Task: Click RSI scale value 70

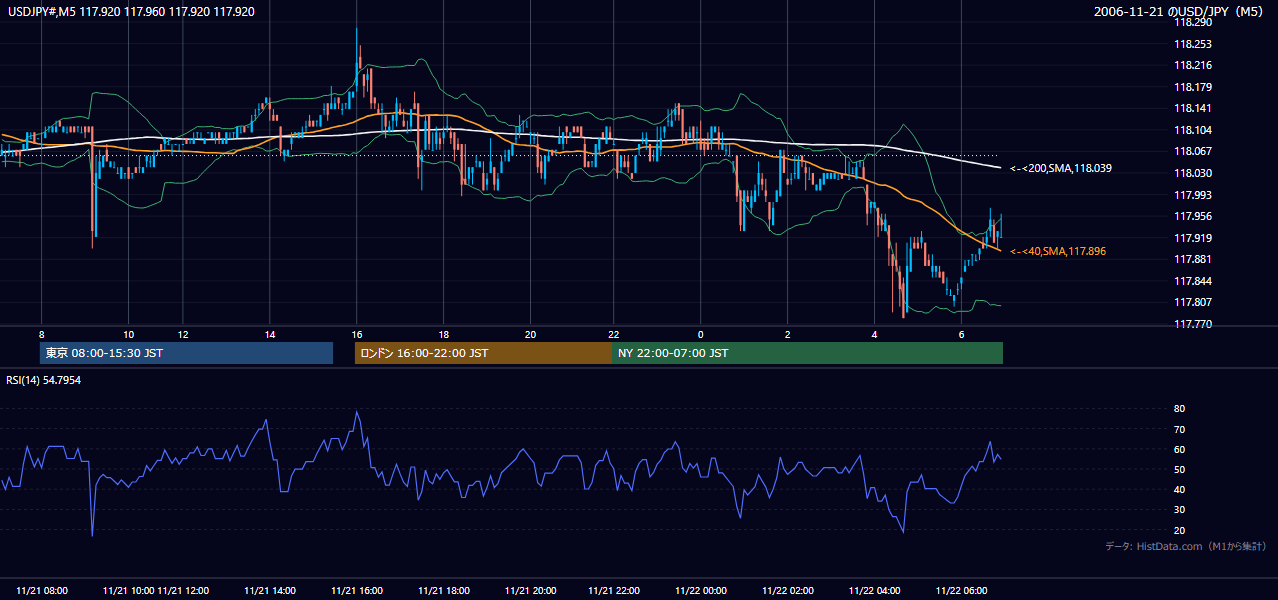Action: 1179,429
